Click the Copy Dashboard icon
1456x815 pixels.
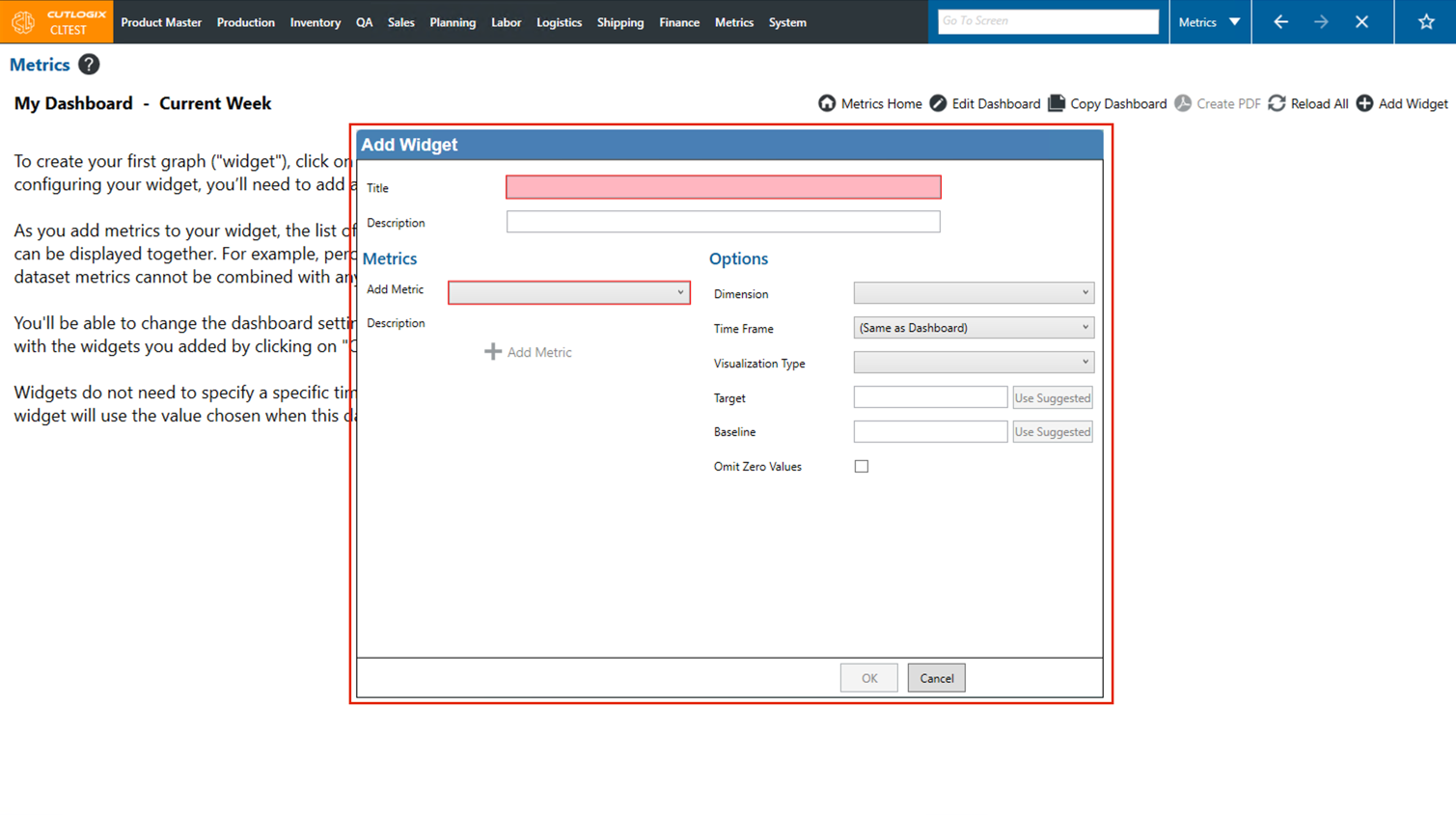(x=1057, y=103)
